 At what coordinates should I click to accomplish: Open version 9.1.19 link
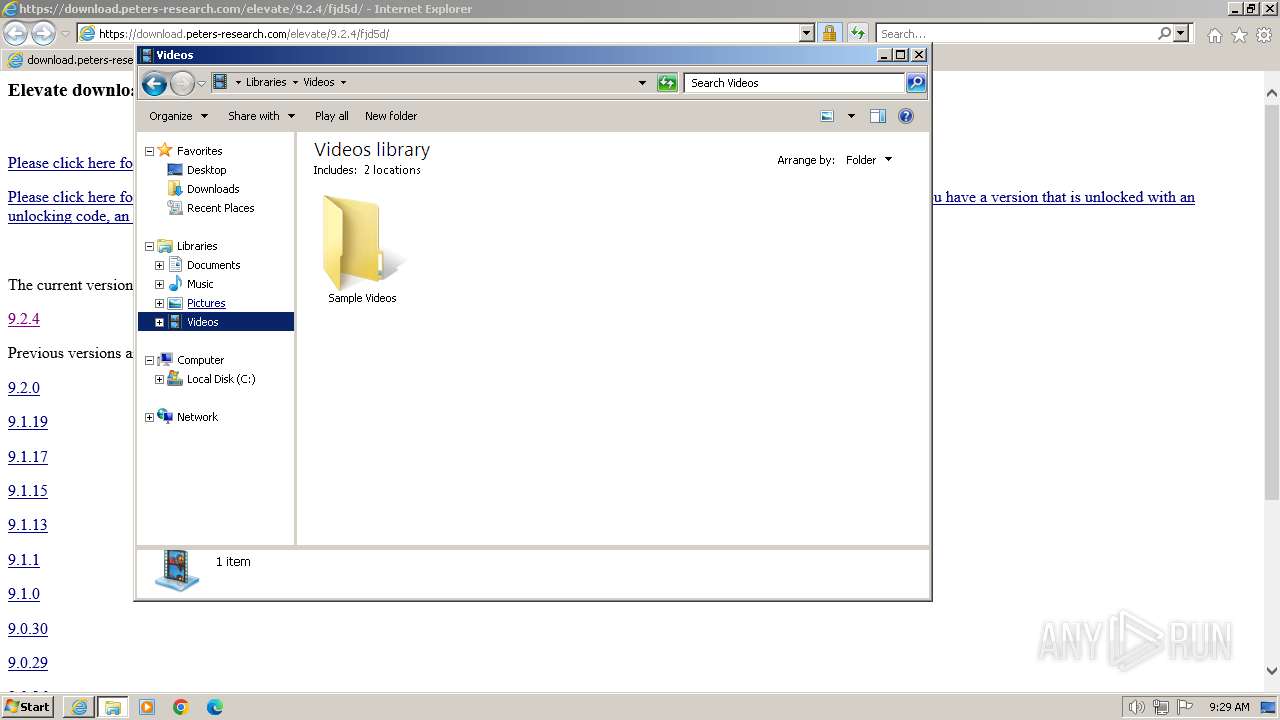point(28,422)
